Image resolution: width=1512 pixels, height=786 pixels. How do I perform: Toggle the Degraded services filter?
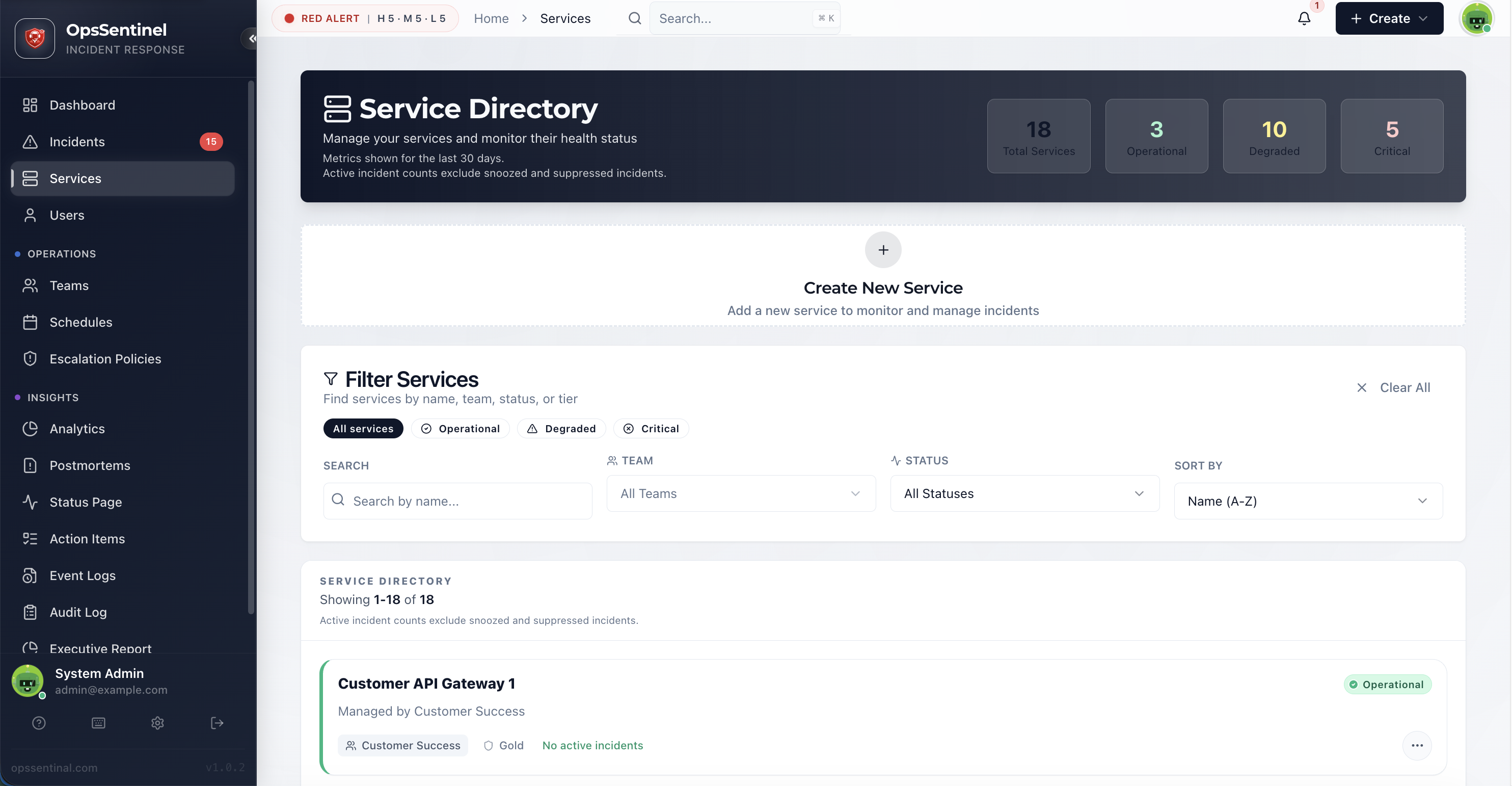pyautogui.click(x=561, y=428)
